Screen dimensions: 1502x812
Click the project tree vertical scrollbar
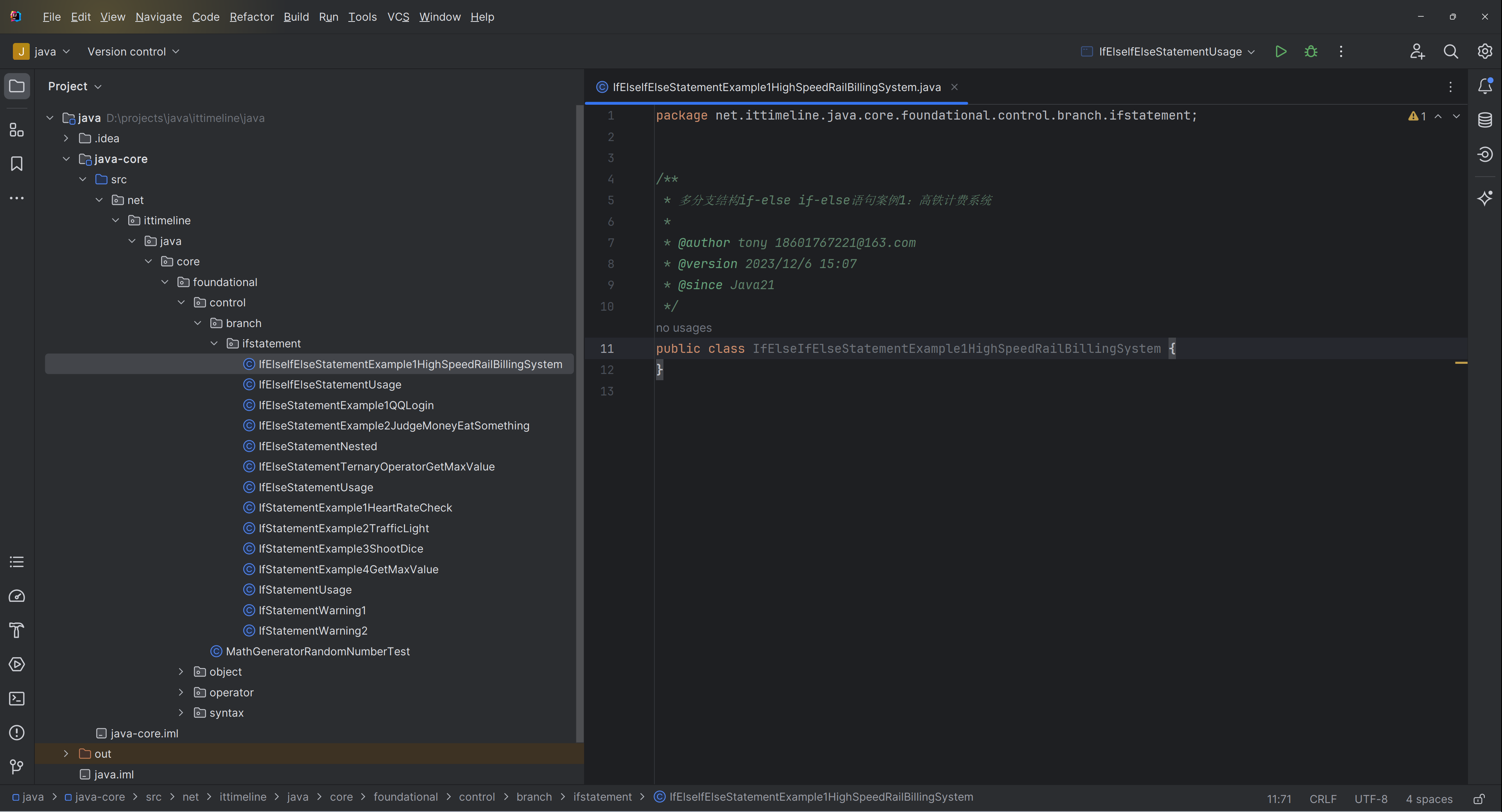pos(579,423)
